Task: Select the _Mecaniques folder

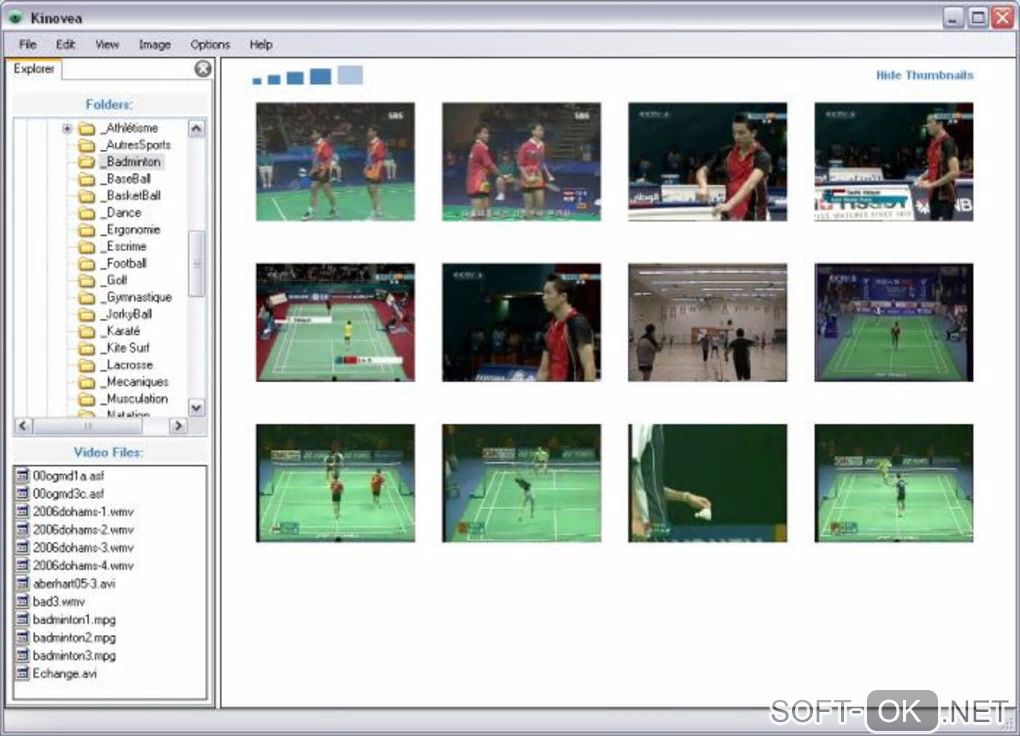Action: click(135, 381)
